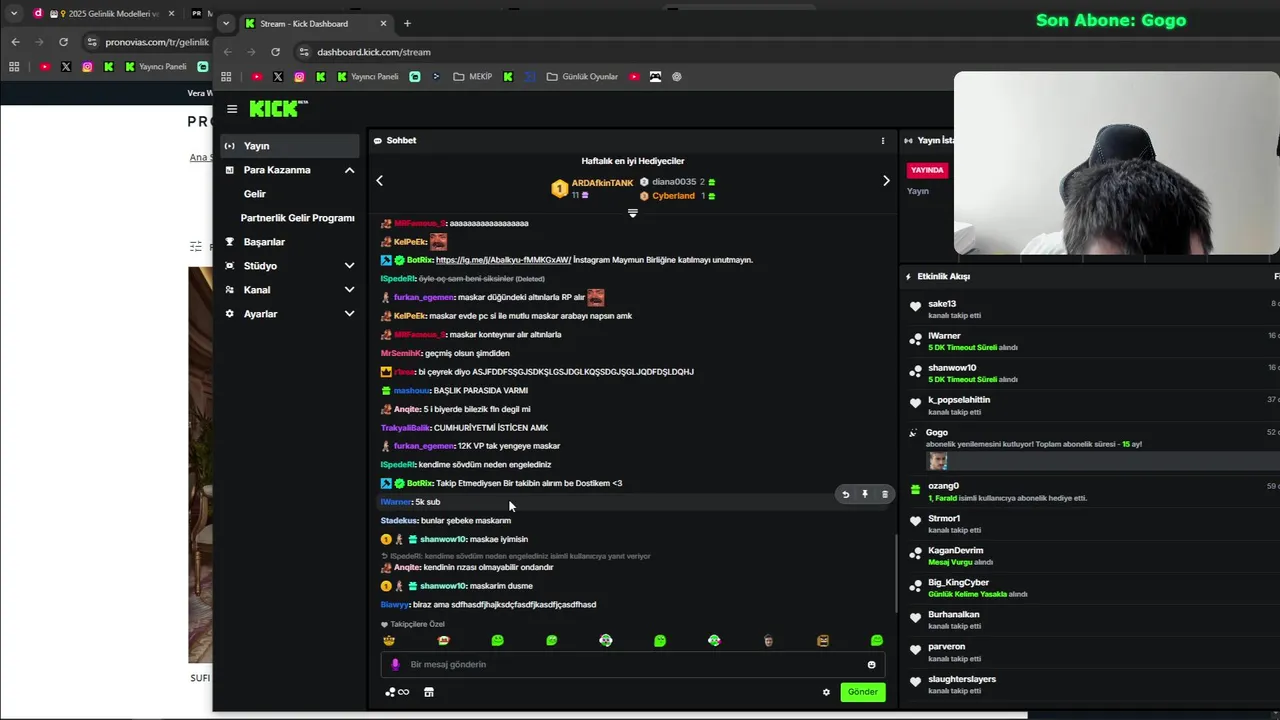Image resolution: width=1280 pixels, height=720 pixels.
Task: Open the chat three-dot options menu
Action: tap(883, 141)
